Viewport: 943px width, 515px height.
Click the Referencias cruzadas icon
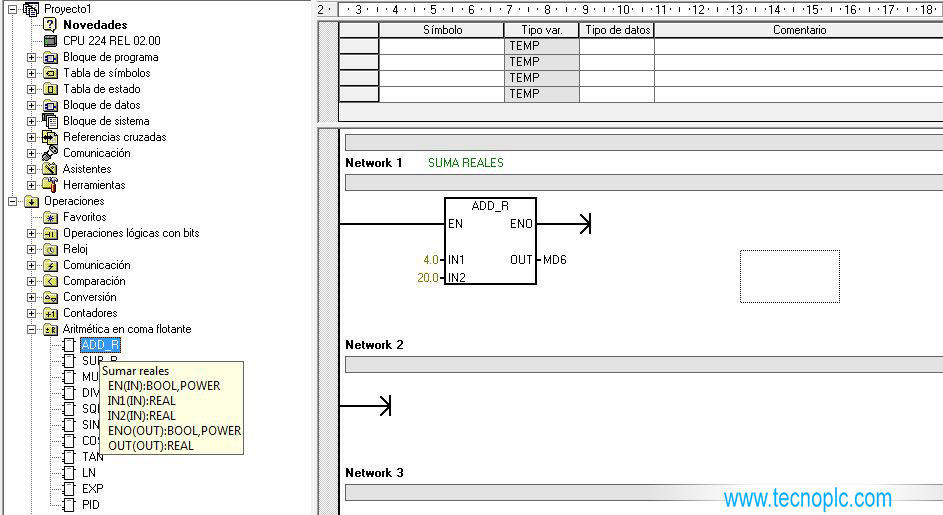click(50, 137)
